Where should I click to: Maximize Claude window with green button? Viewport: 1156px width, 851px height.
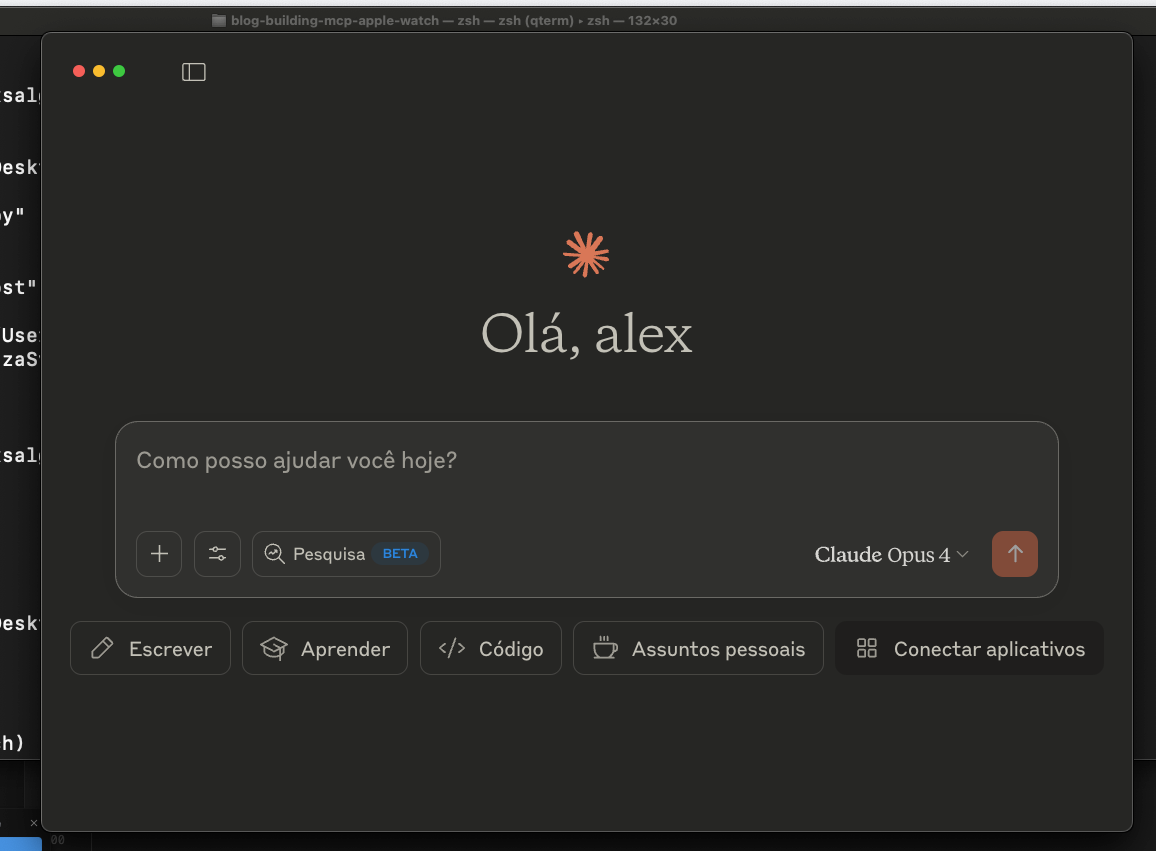(119, 71)
